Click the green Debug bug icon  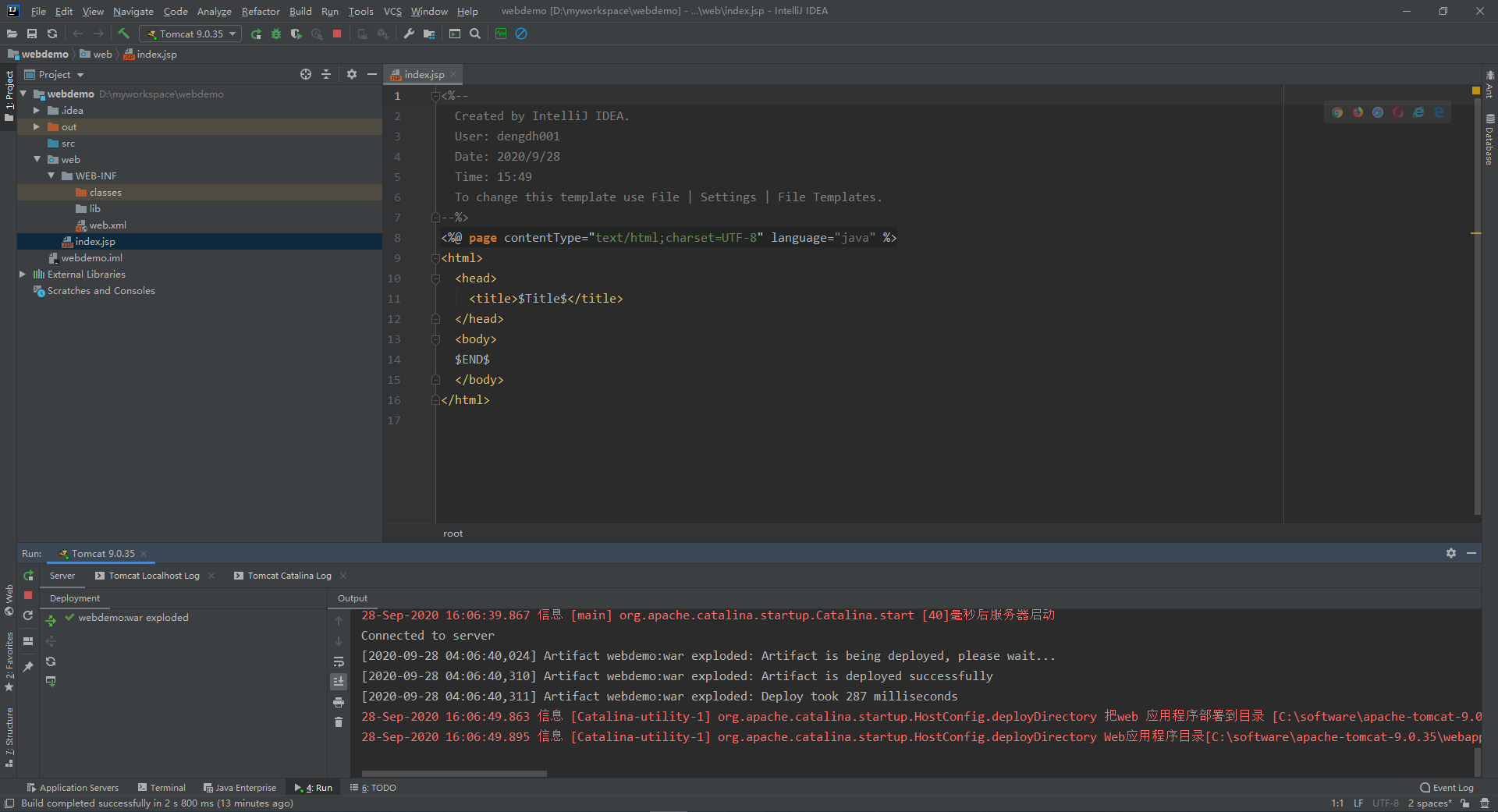click(276, 34)
